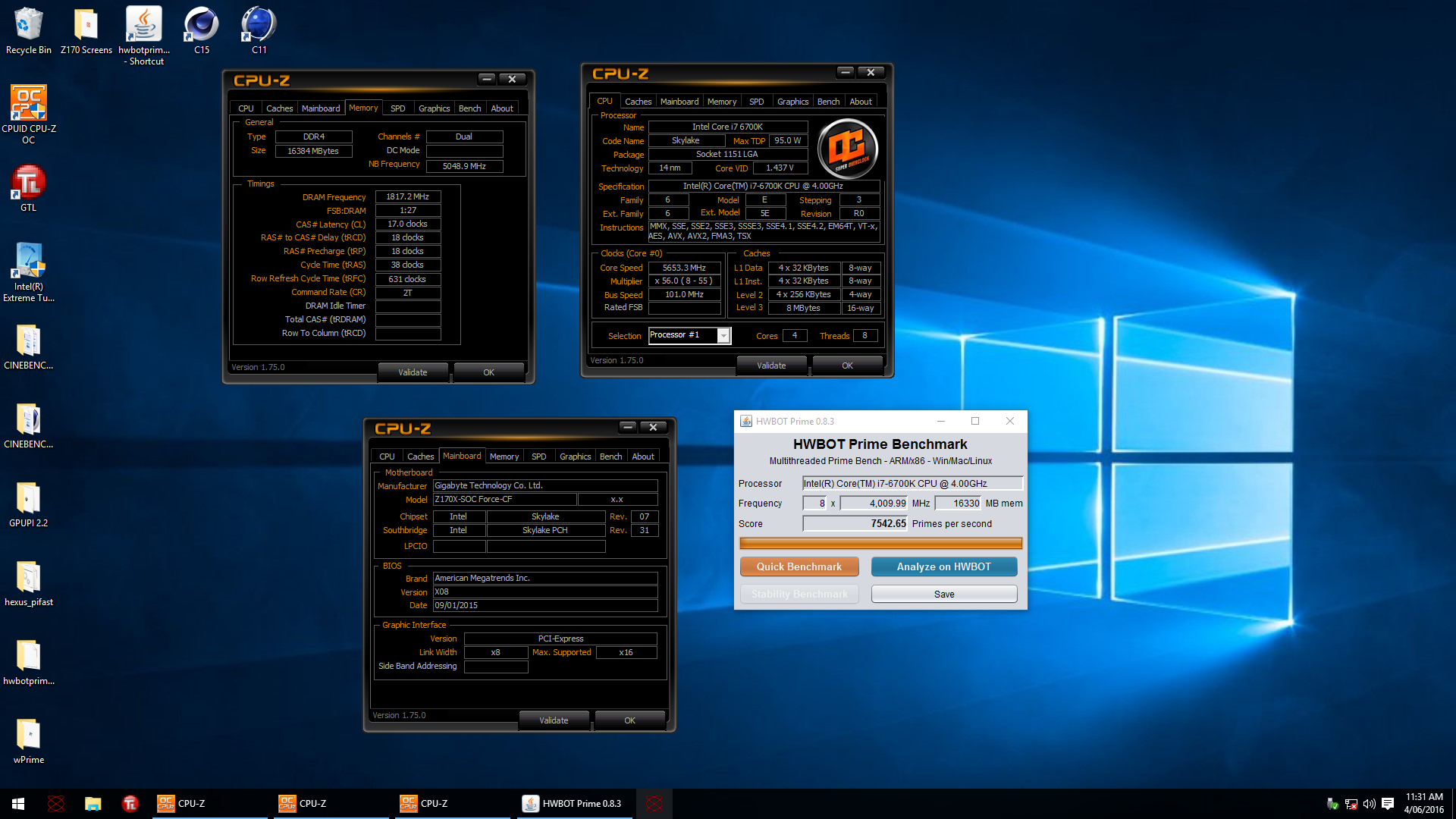
Task: Click the DRAM Frequency value 1817.2 MHz
Action: pos(407,197)
